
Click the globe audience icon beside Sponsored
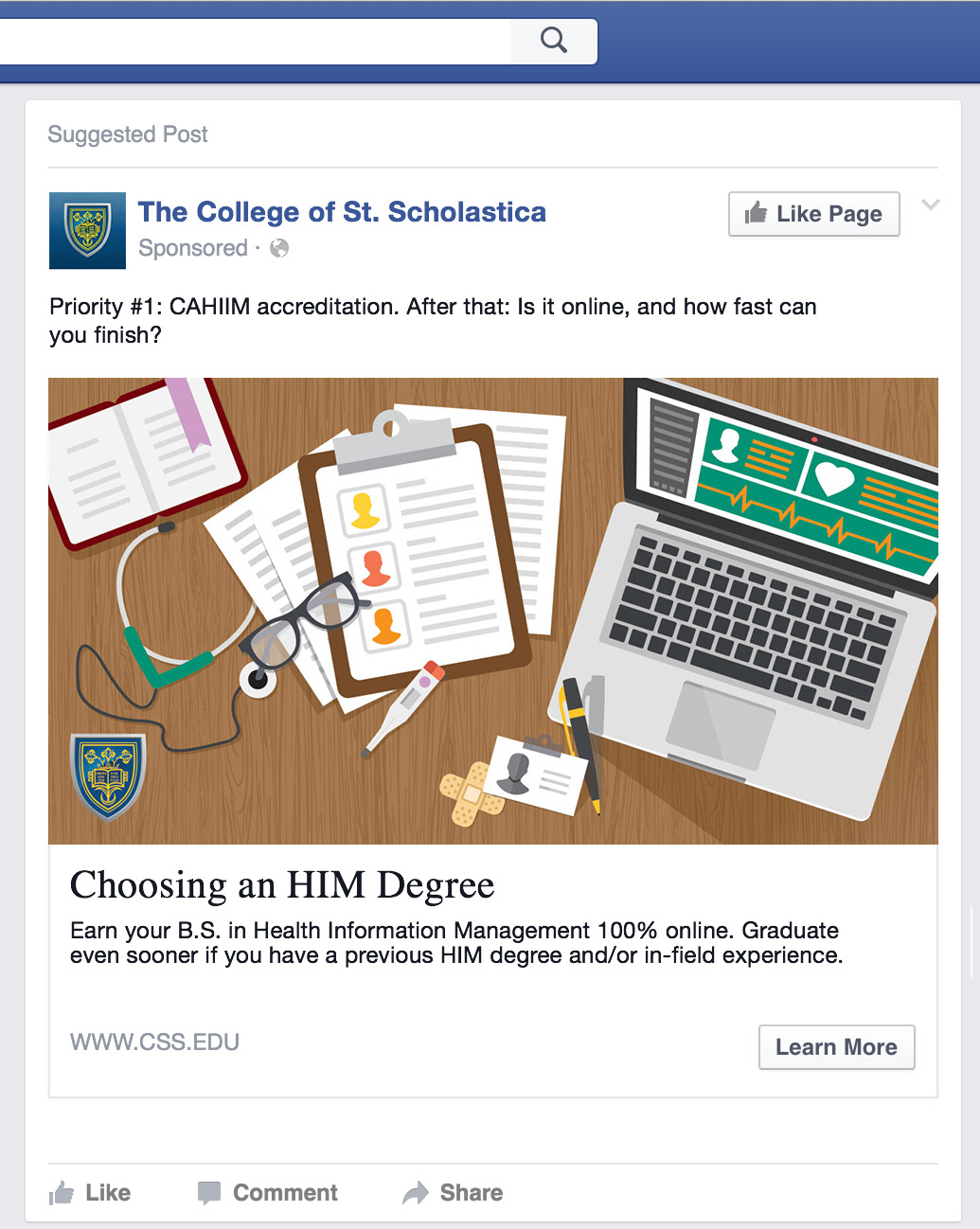click(279, 248)
